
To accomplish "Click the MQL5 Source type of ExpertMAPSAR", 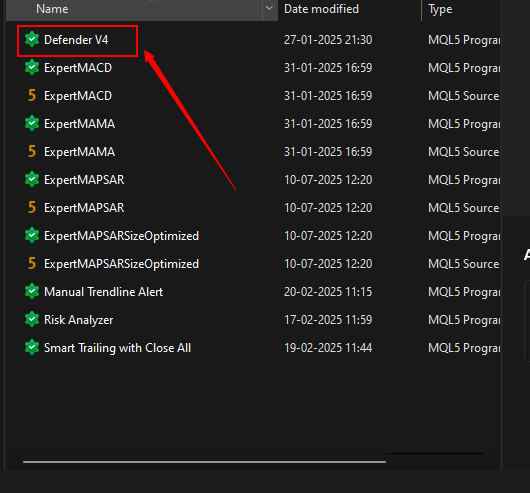I will click(463, 208).
